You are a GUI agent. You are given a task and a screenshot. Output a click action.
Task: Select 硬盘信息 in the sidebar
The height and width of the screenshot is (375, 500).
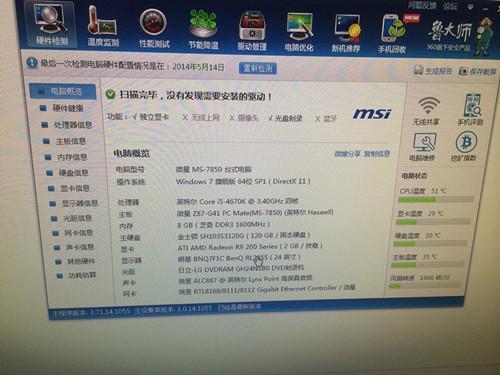click(x=67, y=173)
